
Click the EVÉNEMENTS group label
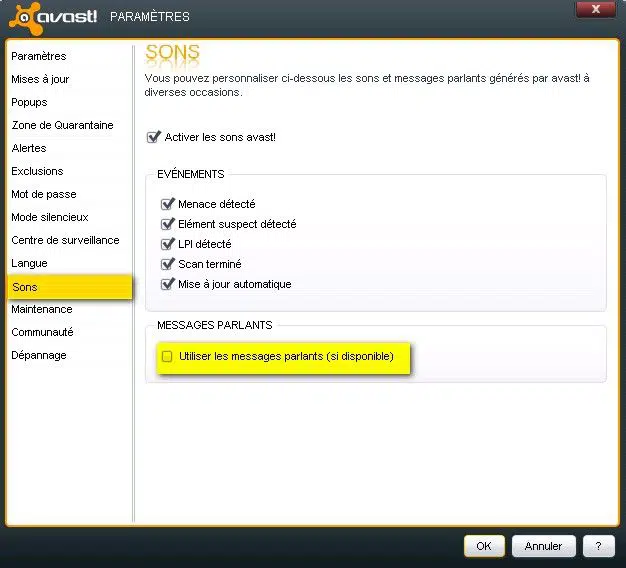click(191, 174)
